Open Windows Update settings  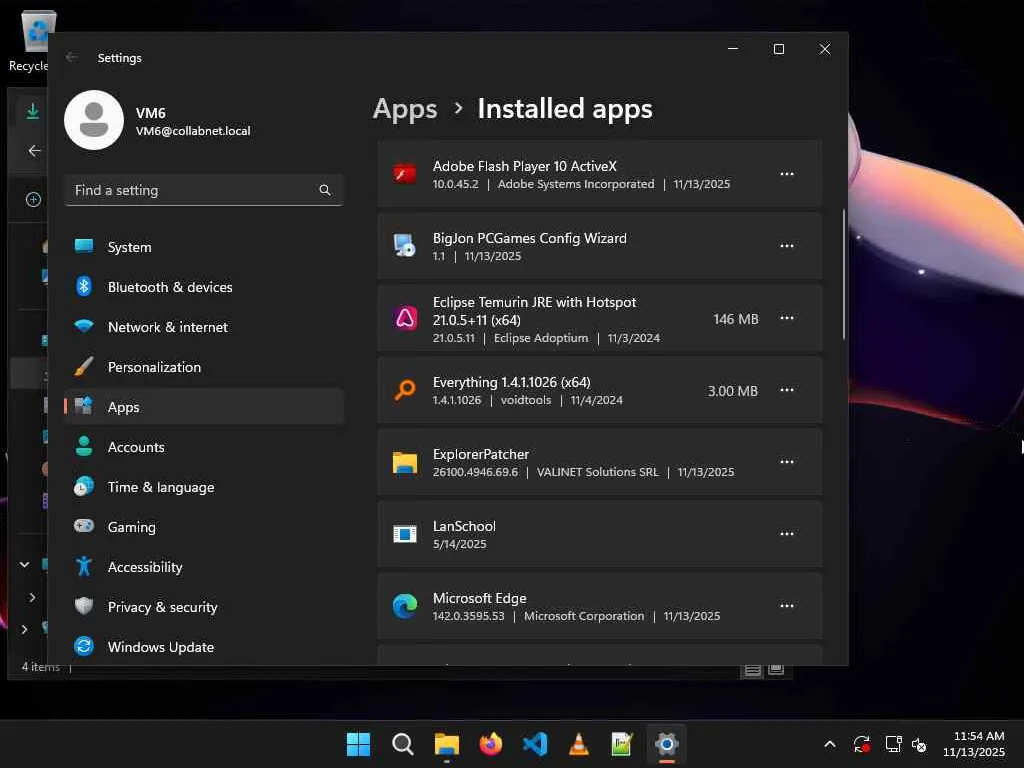204,647
